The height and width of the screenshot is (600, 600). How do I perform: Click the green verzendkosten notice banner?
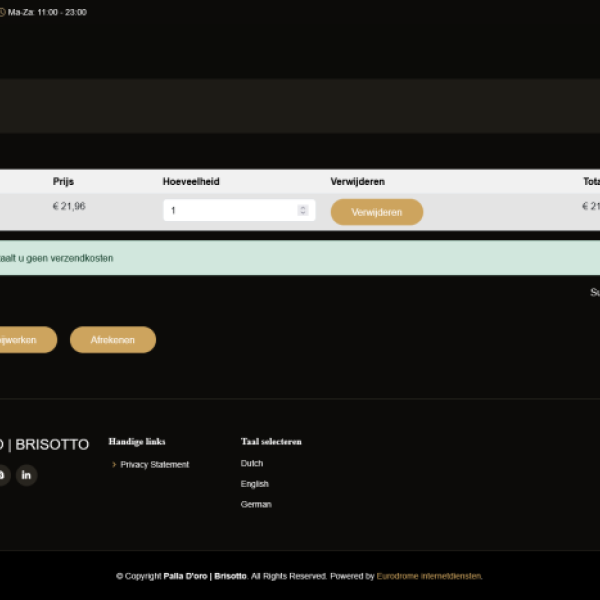pyautogui.click(x=300, y=258)
